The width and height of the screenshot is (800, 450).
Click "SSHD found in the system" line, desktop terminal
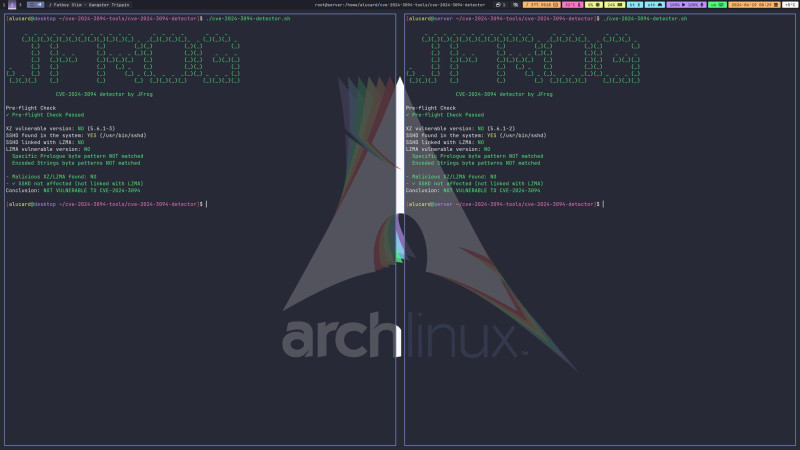tap(76, 135)
